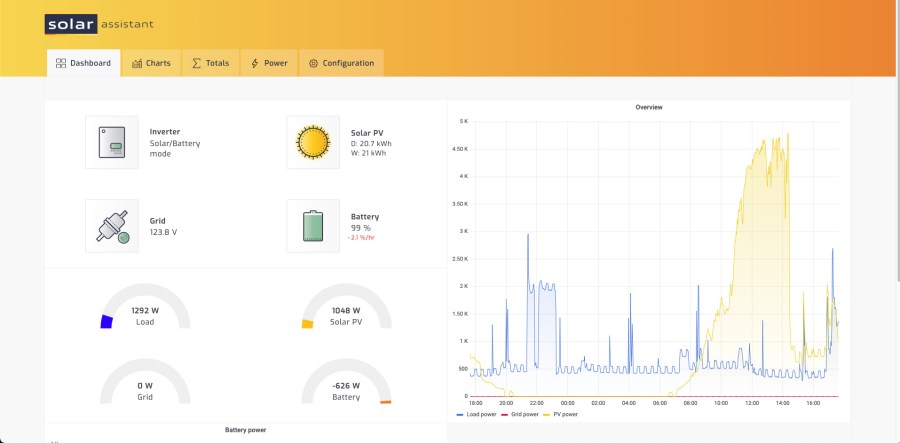
Task: Click the Battery heading beside battery icon
Action: click(365, 217)
